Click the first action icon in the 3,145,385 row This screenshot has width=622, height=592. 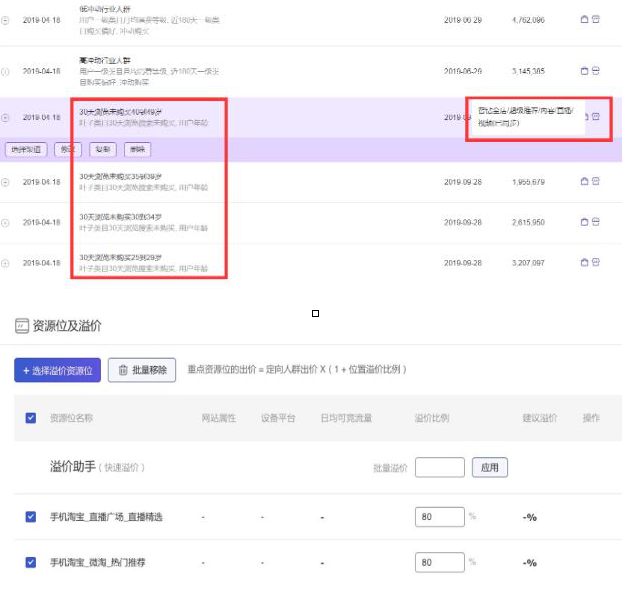pos(584,71)
